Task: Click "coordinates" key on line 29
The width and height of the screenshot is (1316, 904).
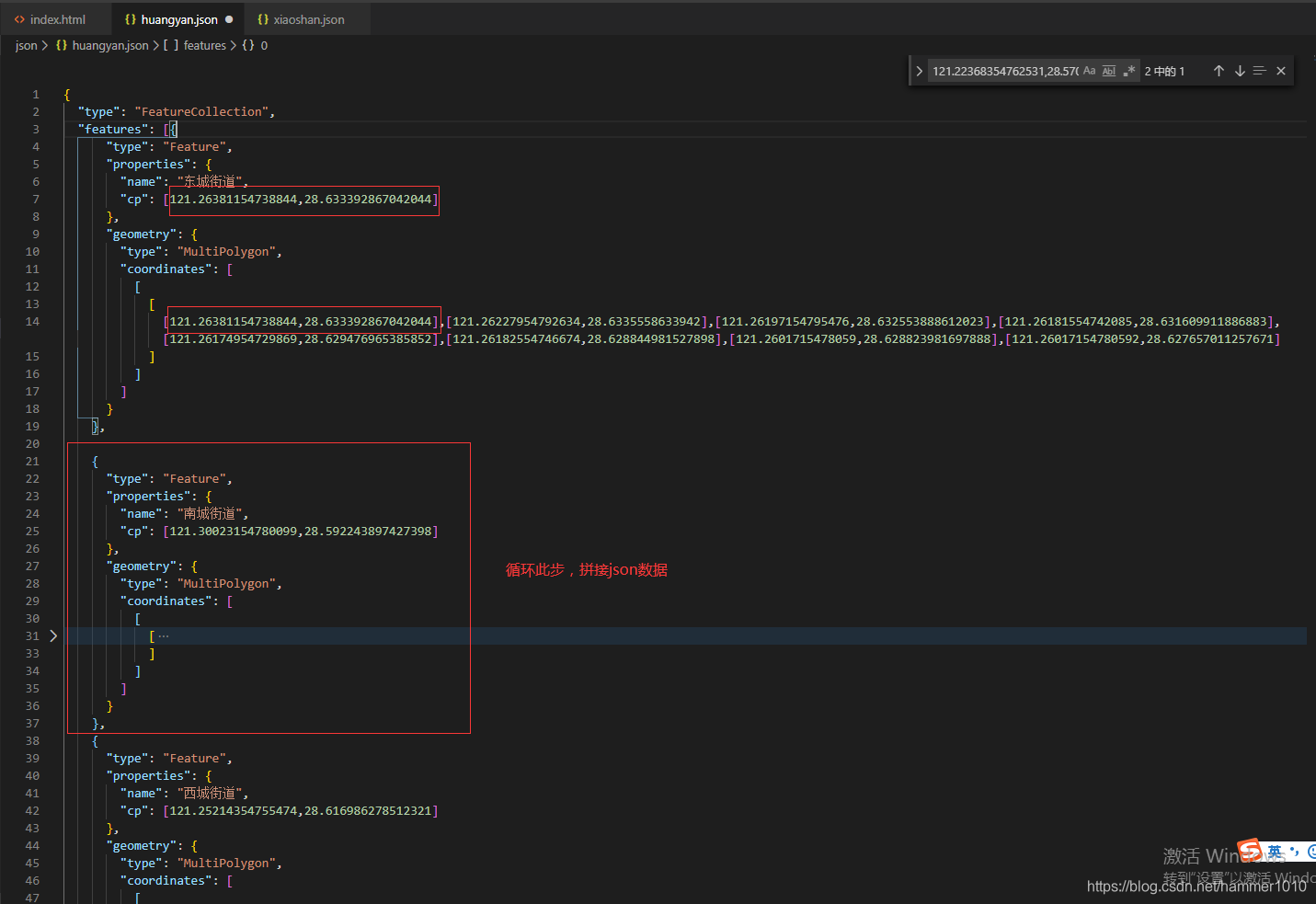Action: point(166,601)
